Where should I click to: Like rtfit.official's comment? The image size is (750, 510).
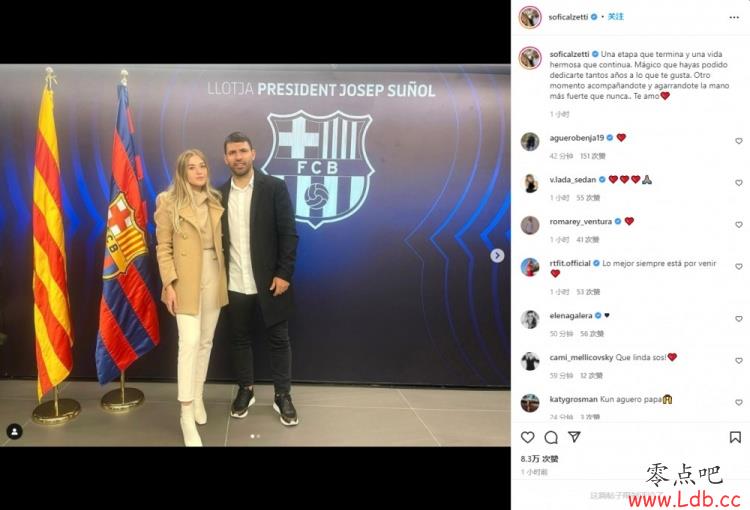coord(739,266)
